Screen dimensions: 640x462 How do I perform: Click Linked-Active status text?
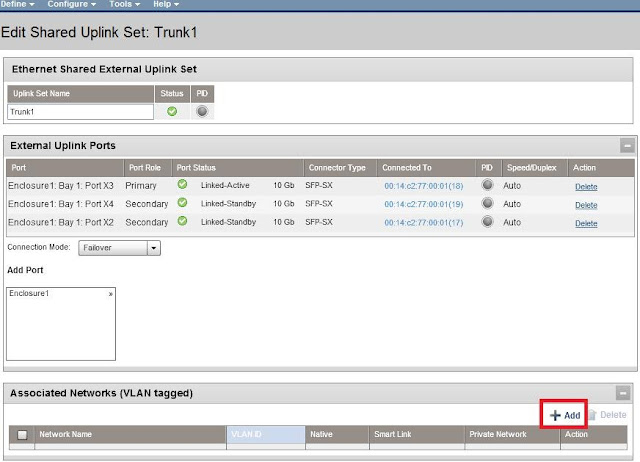click(225, 185)
